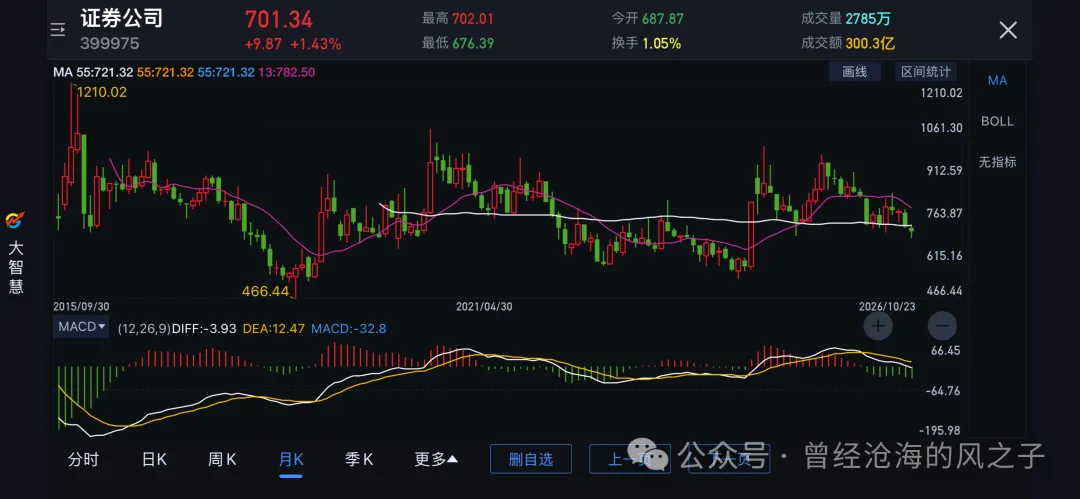Go to next with 下一页 button
Image resolution: width=1080 pixels, height=499 pixels.
coord(729,459)
